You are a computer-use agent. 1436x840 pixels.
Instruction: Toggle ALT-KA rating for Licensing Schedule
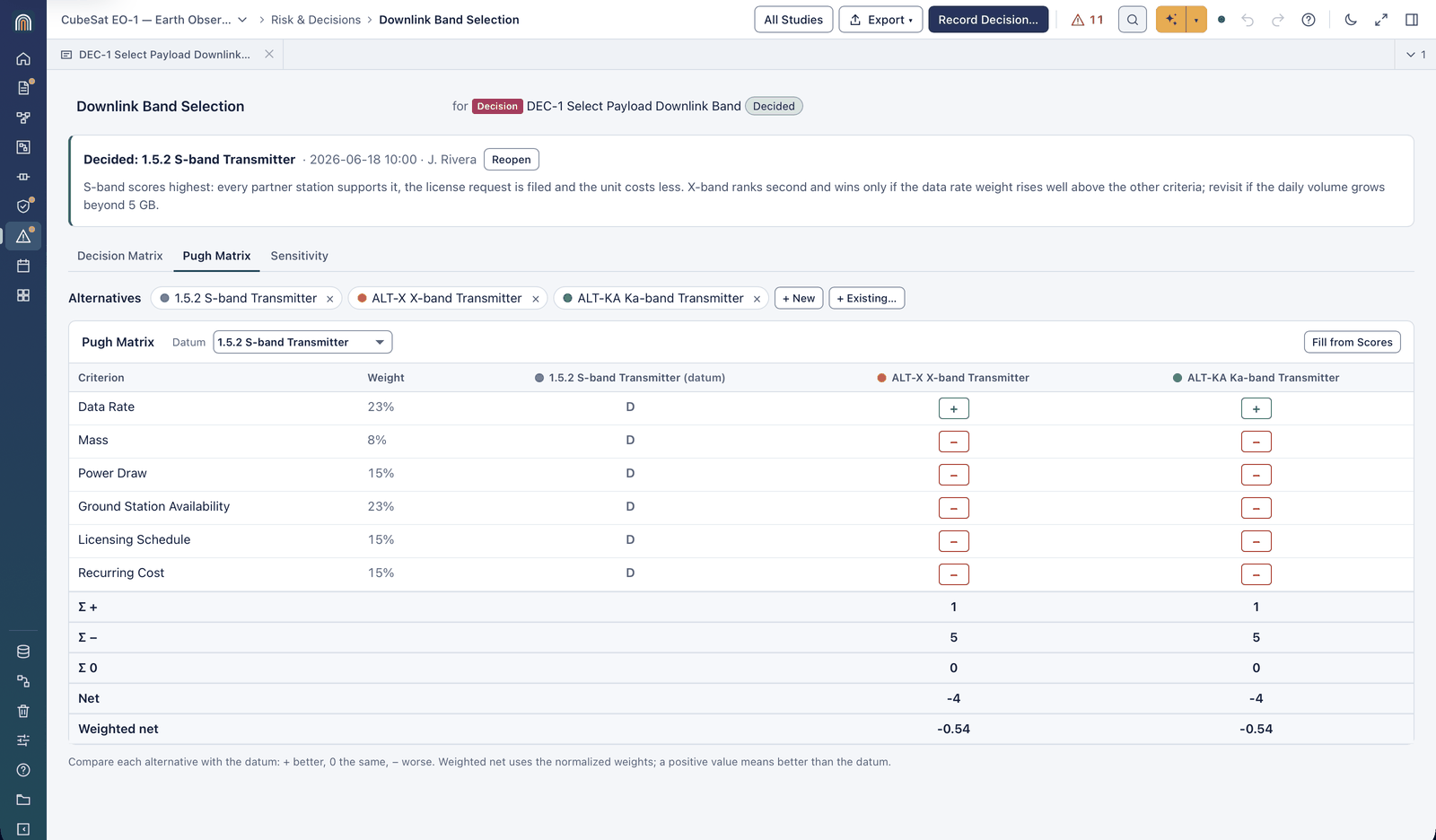[1256, 541]
